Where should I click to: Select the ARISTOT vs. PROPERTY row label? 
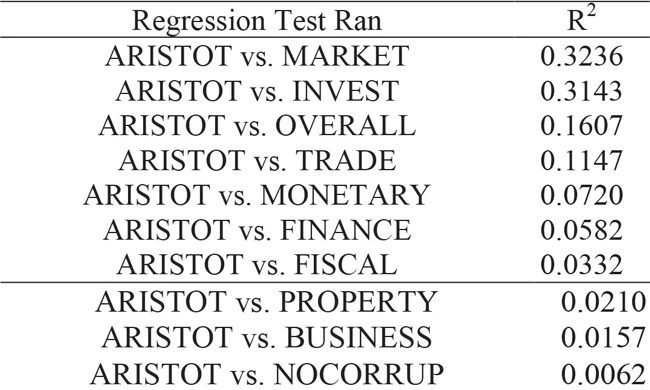pos(266,302)
